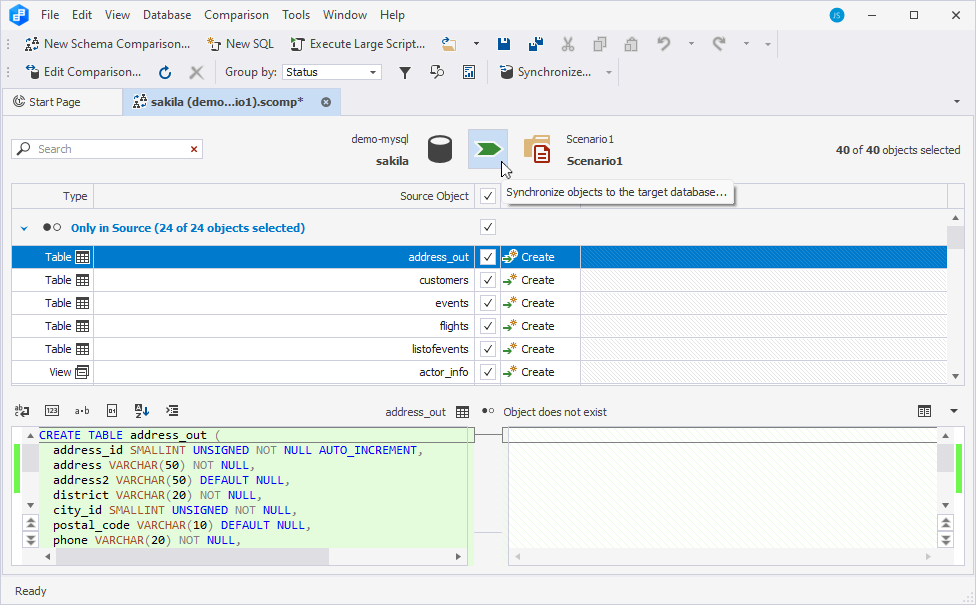The width and height of the screenshot is (976, 605).
Task: Open the filter funnel icon
Action: click(x=405, y=72)
